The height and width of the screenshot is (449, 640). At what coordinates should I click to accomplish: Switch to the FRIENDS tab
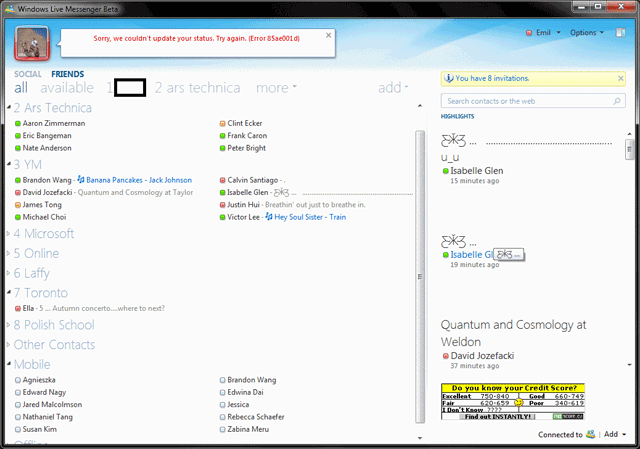pos(67,74)
